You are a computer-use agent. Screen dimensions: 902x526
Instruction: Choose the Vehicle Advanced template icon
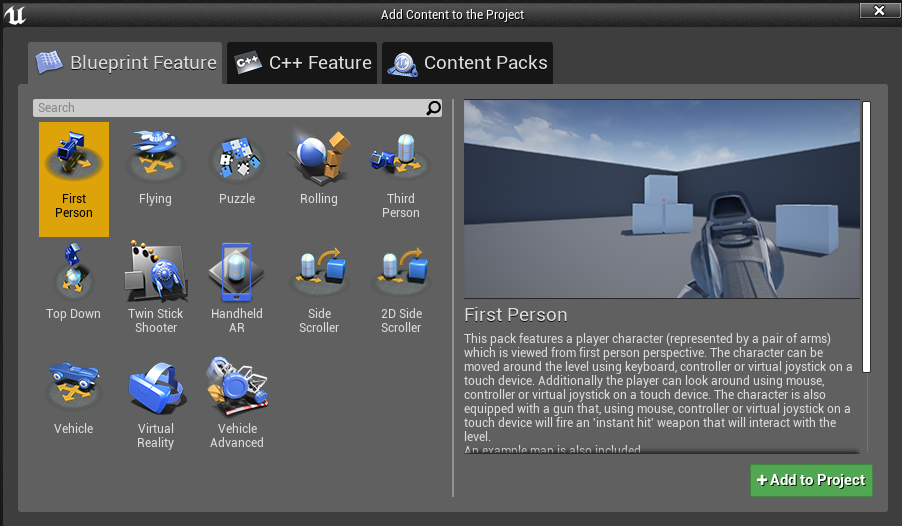(237, 386)
